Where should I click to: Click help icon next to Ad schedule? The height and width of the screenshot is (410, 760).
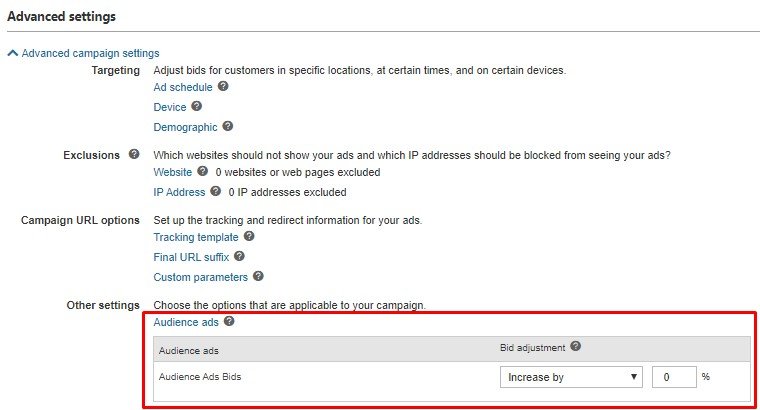click(223, 87)
